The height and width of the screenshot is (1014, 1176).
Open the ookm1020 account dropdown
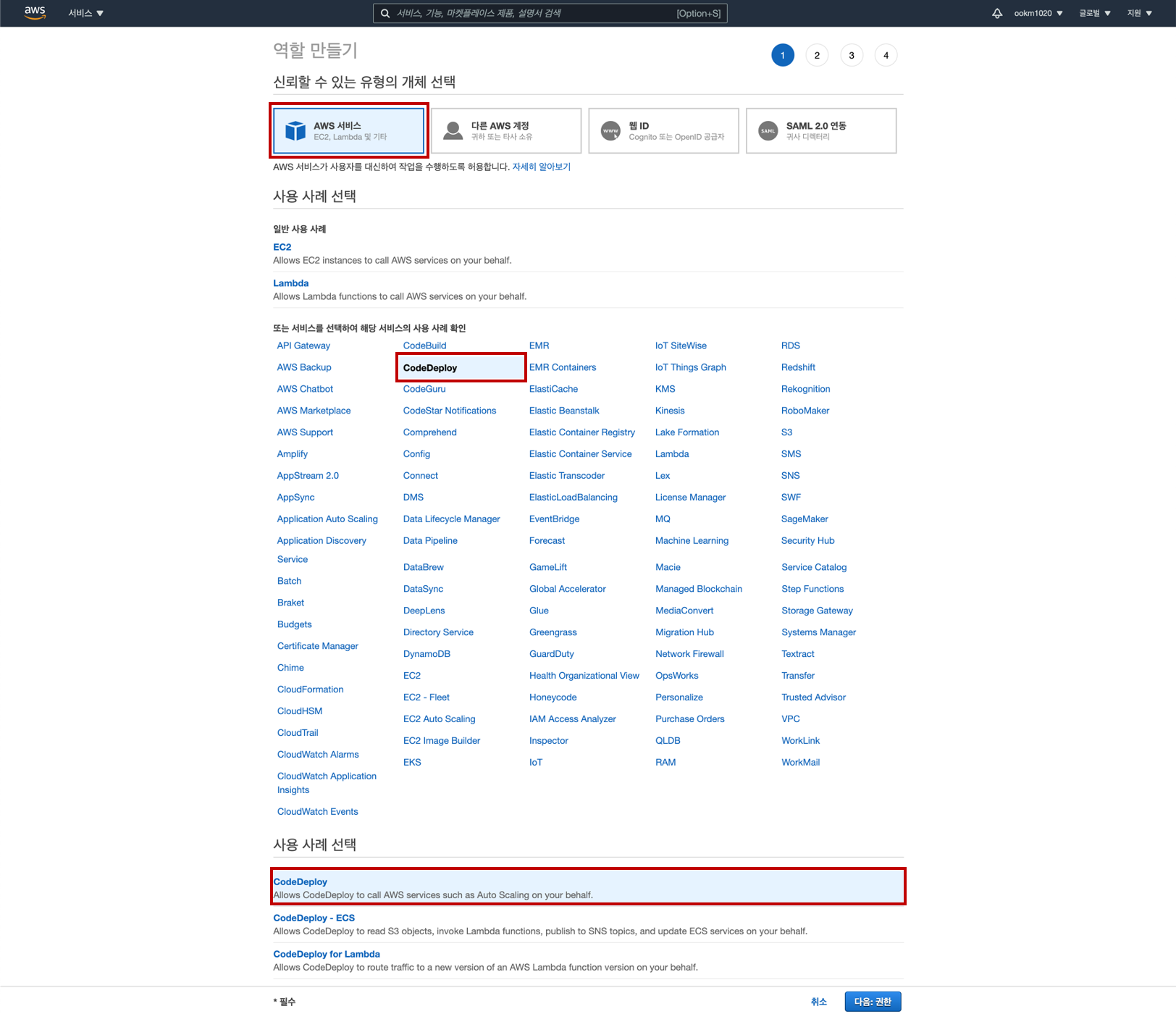tap(1038, 13)
